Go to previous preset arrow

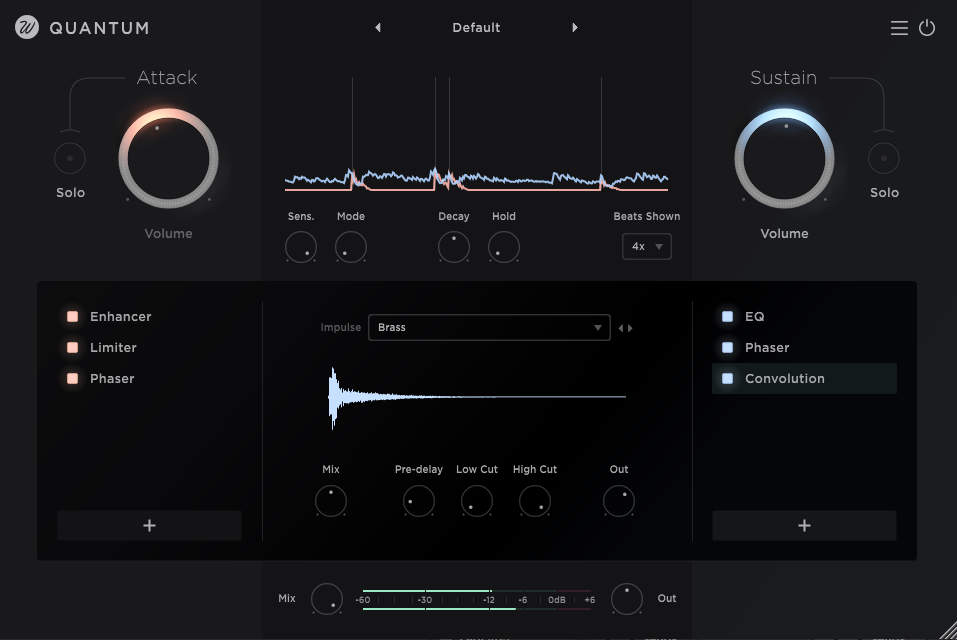(378, 28)
